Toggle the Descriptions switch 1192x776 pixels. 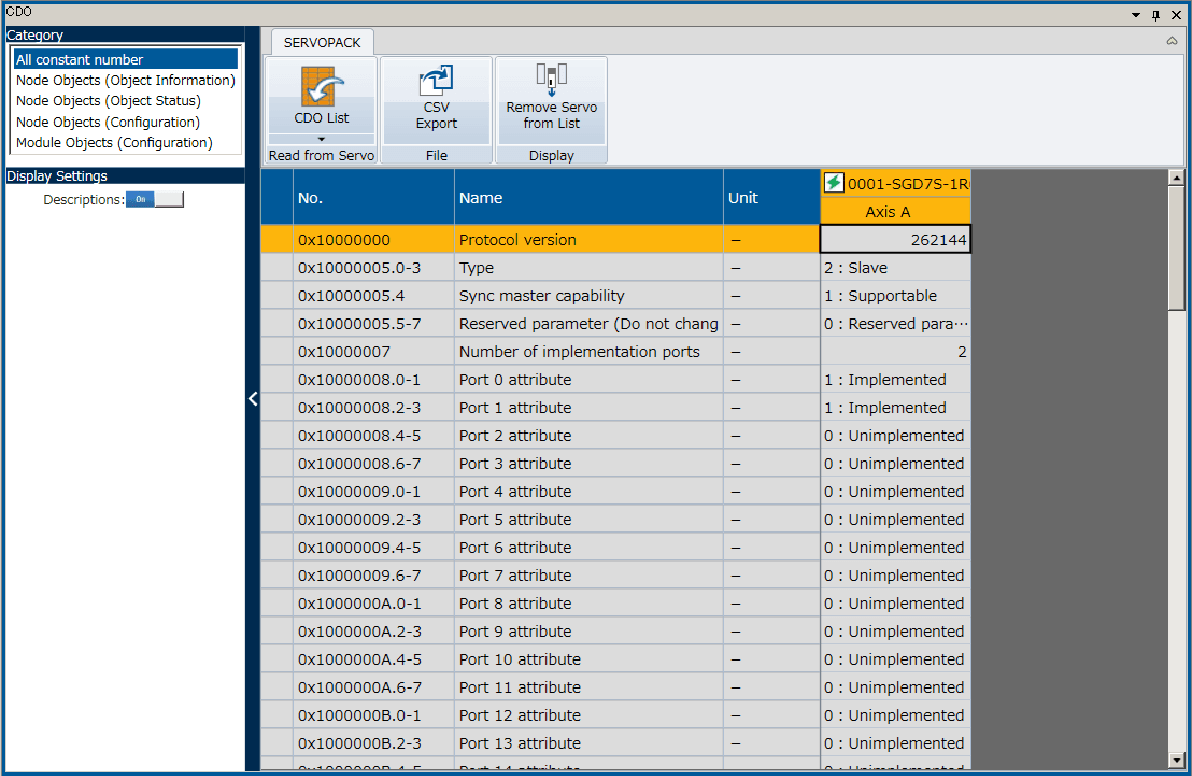(x=154, y=199)
